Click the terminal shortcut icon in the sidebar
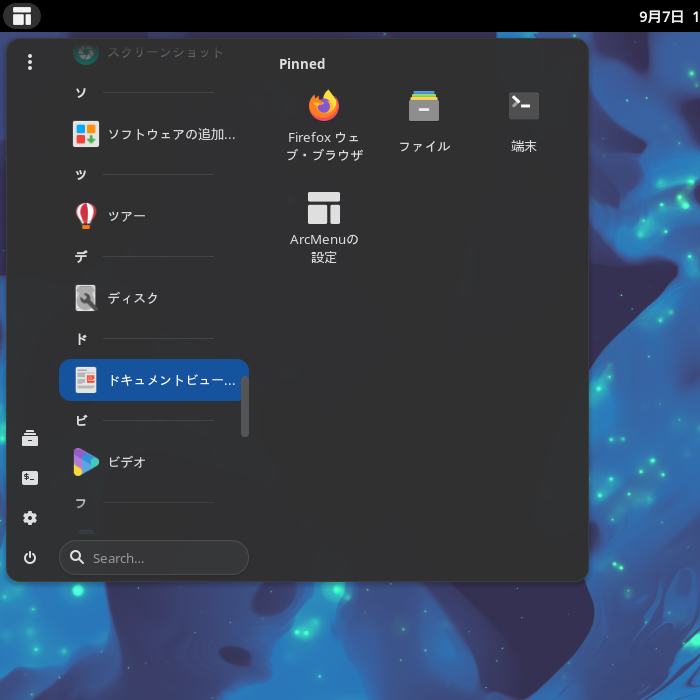 30,478
